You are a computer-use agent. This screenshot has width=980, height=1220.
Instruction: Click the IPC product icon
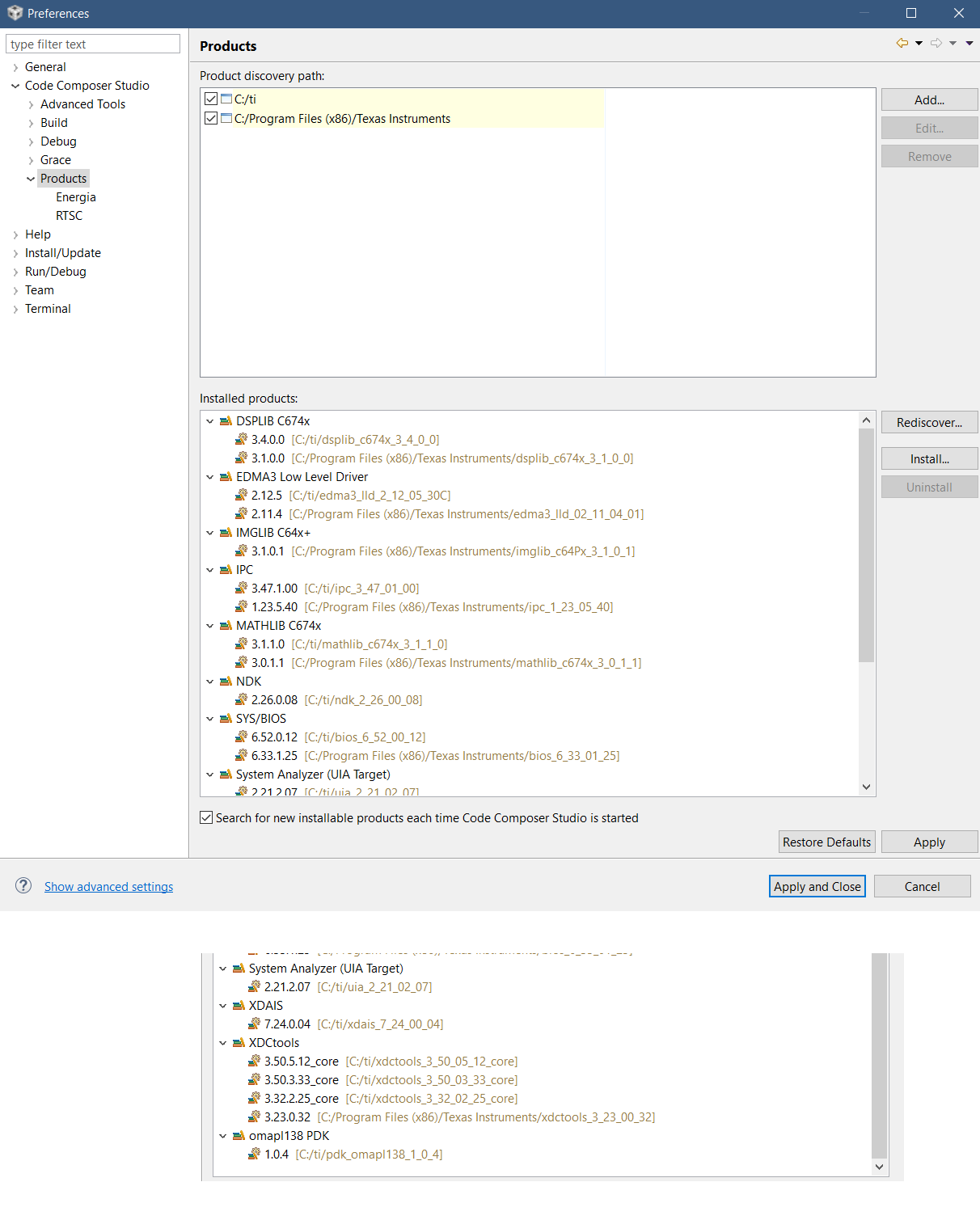coord(226,570)
